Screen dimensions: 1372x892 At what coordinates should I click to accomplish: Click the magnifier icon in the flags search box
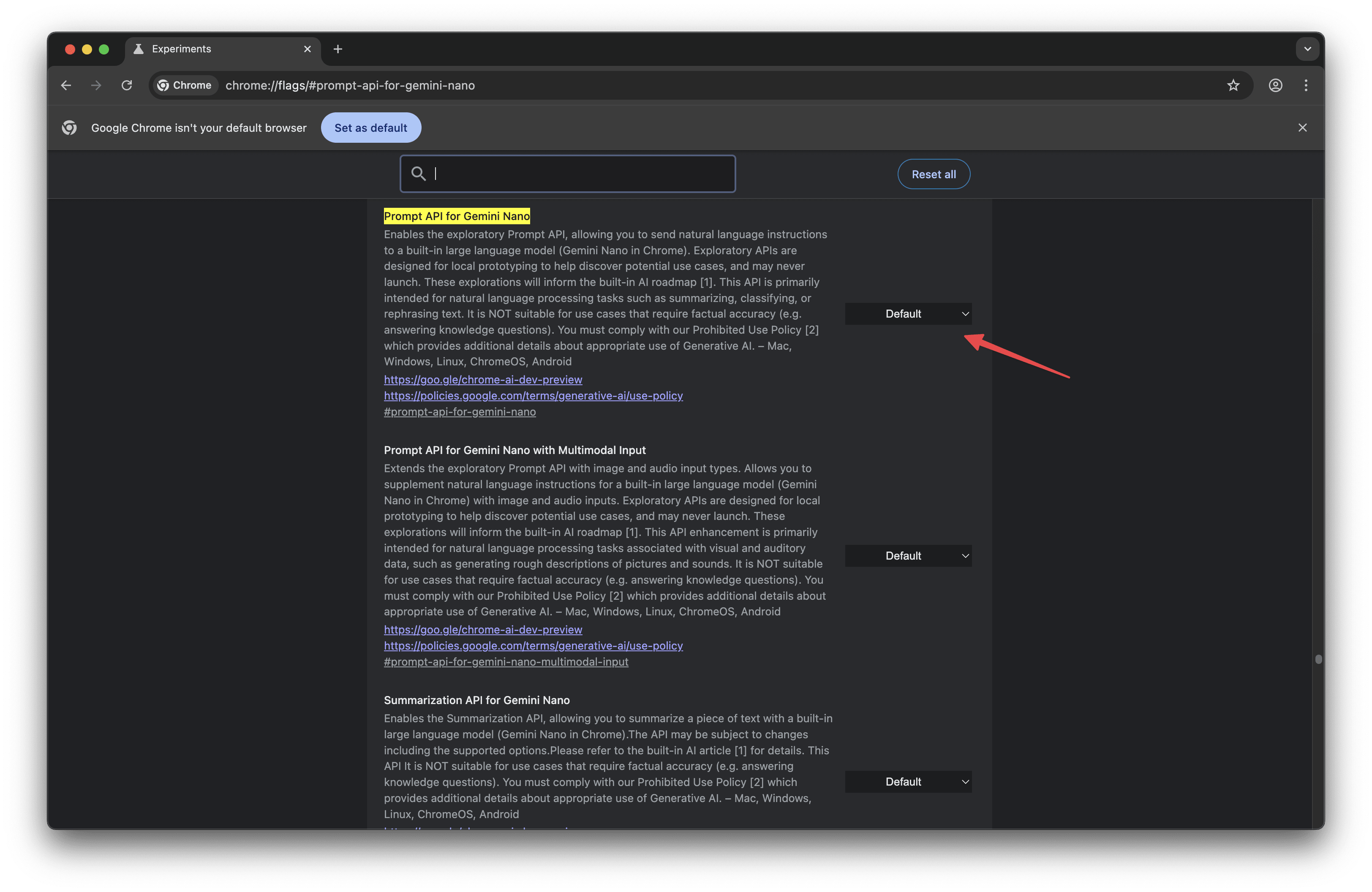click(x=419, y=174)
